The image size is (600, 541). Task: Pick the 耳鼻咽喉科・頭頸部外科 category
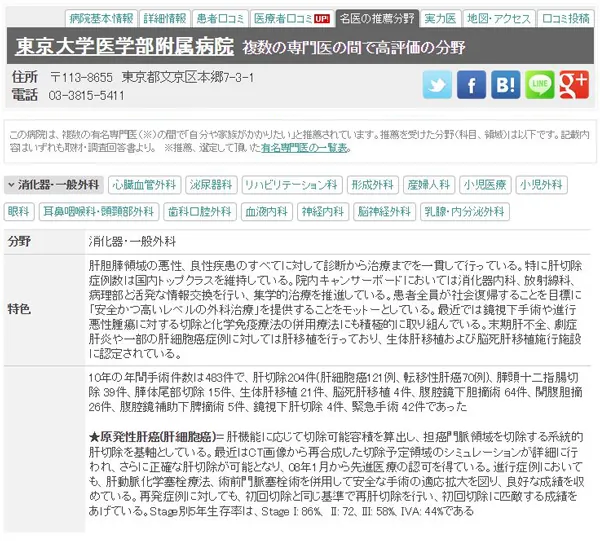click(99, 212)
